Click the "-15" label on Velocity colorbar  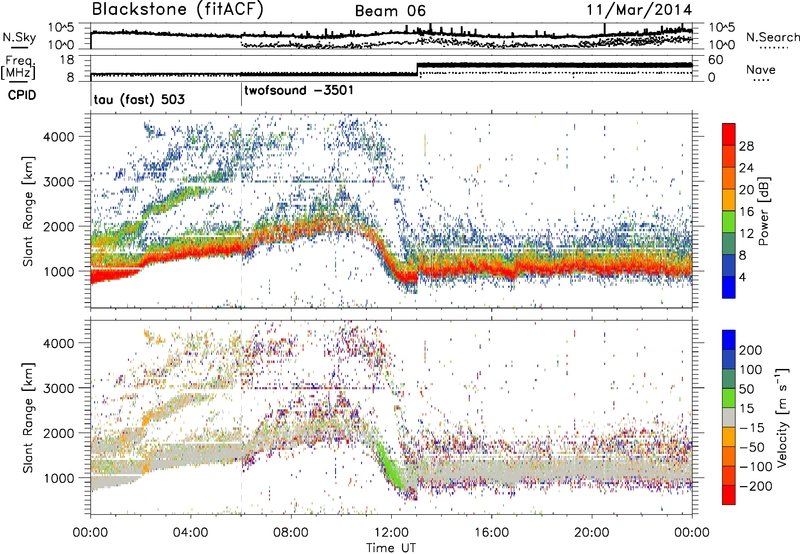point(751,427)
